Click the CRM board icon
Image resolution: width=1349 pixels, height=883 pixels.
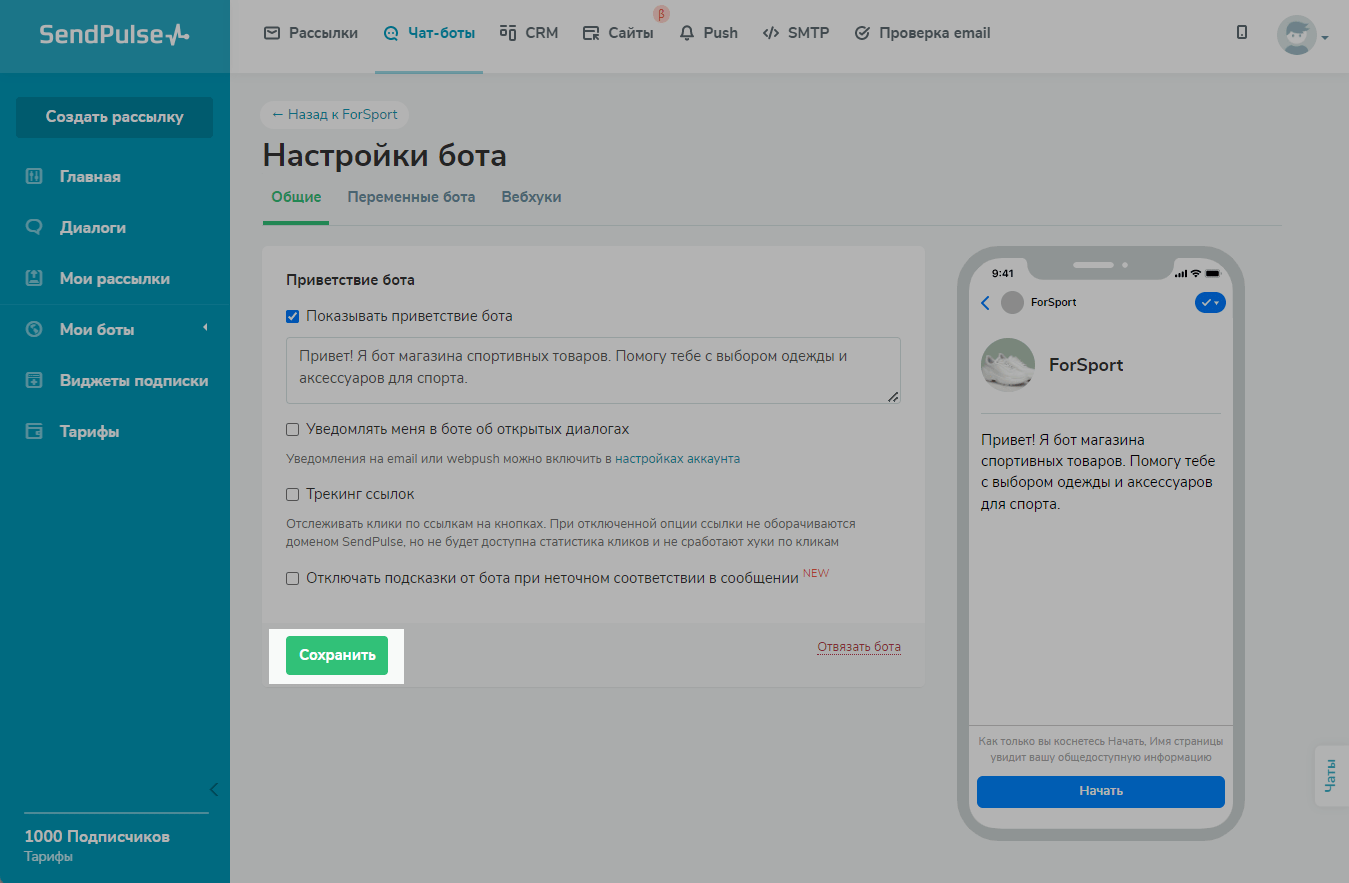pos(508,33)
